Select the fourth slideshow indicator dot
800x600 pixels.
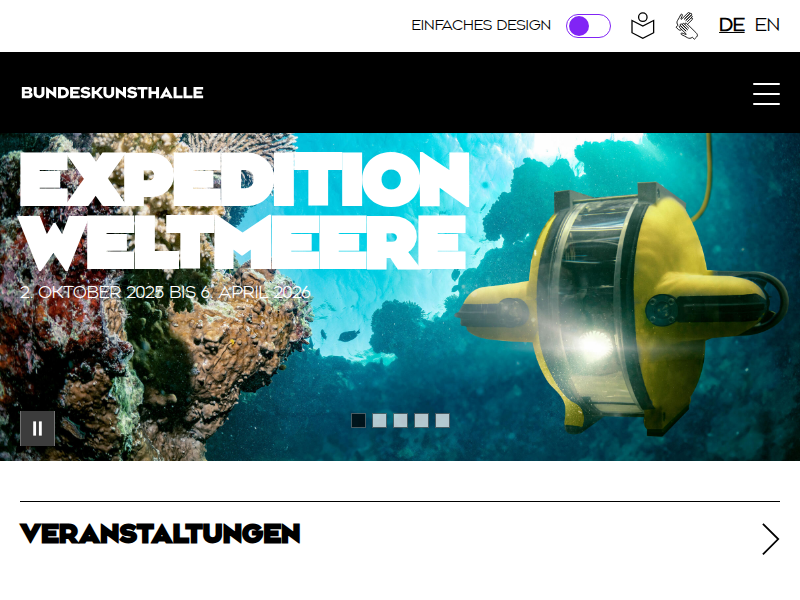(x=421, y=420)
